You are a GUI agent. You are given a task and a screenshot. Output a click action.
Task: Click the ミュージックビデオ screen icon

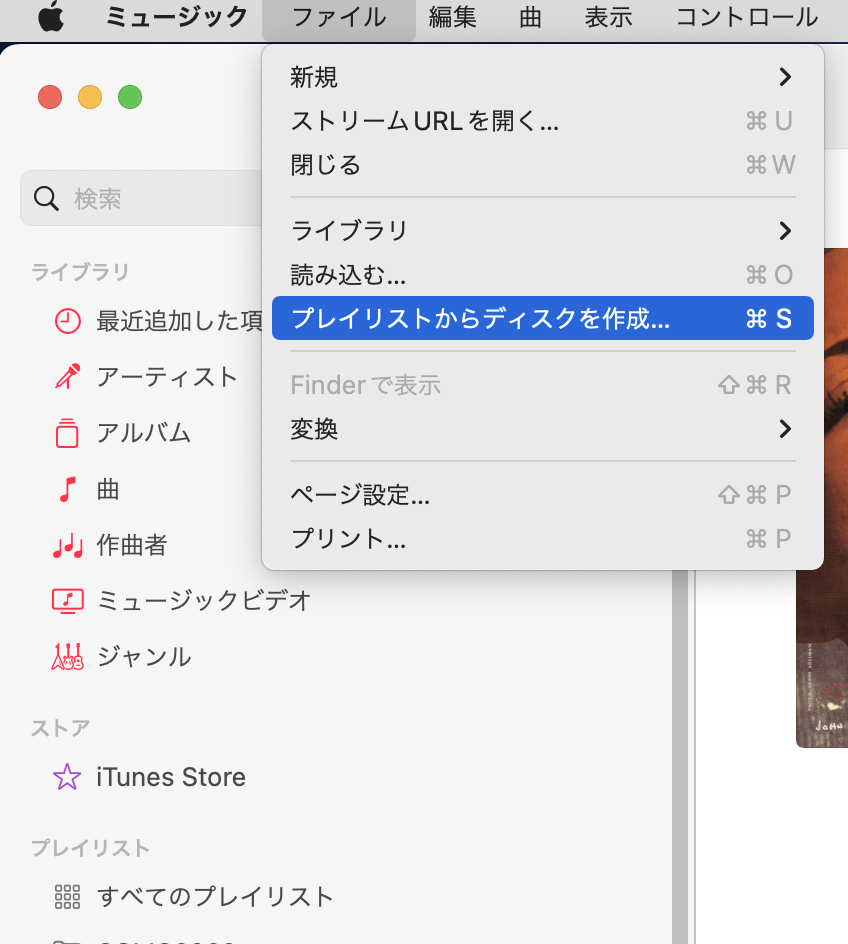tap(67, 601)
